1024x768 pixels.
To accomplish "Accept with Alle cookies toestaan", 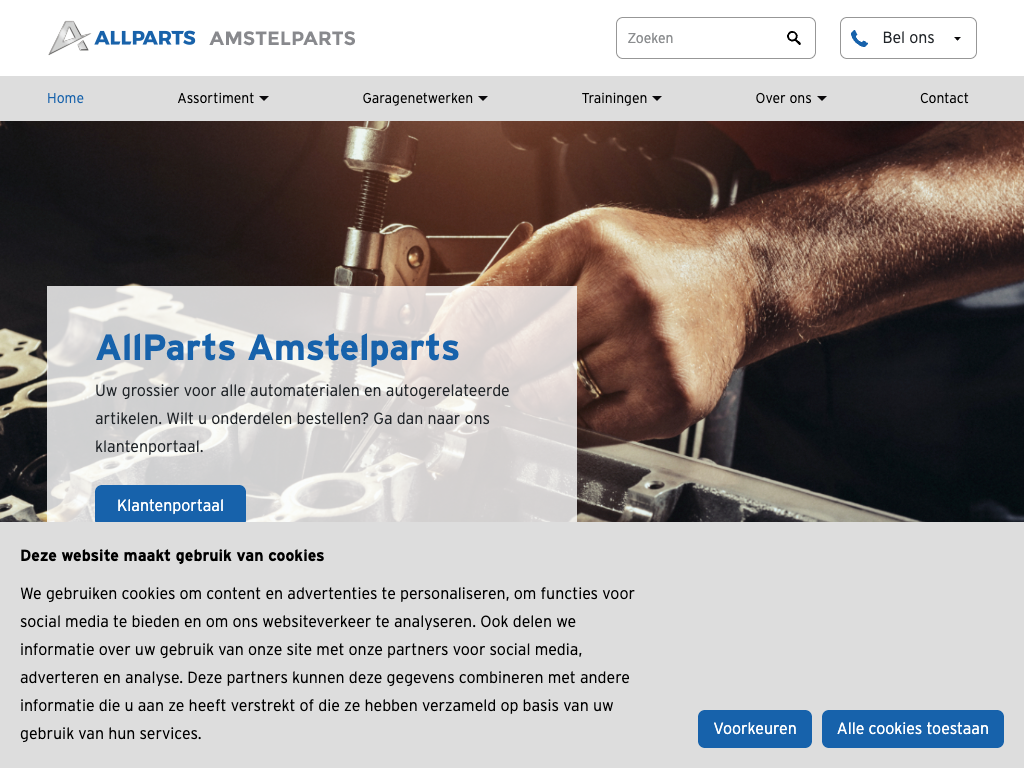I will click(912, 729).
